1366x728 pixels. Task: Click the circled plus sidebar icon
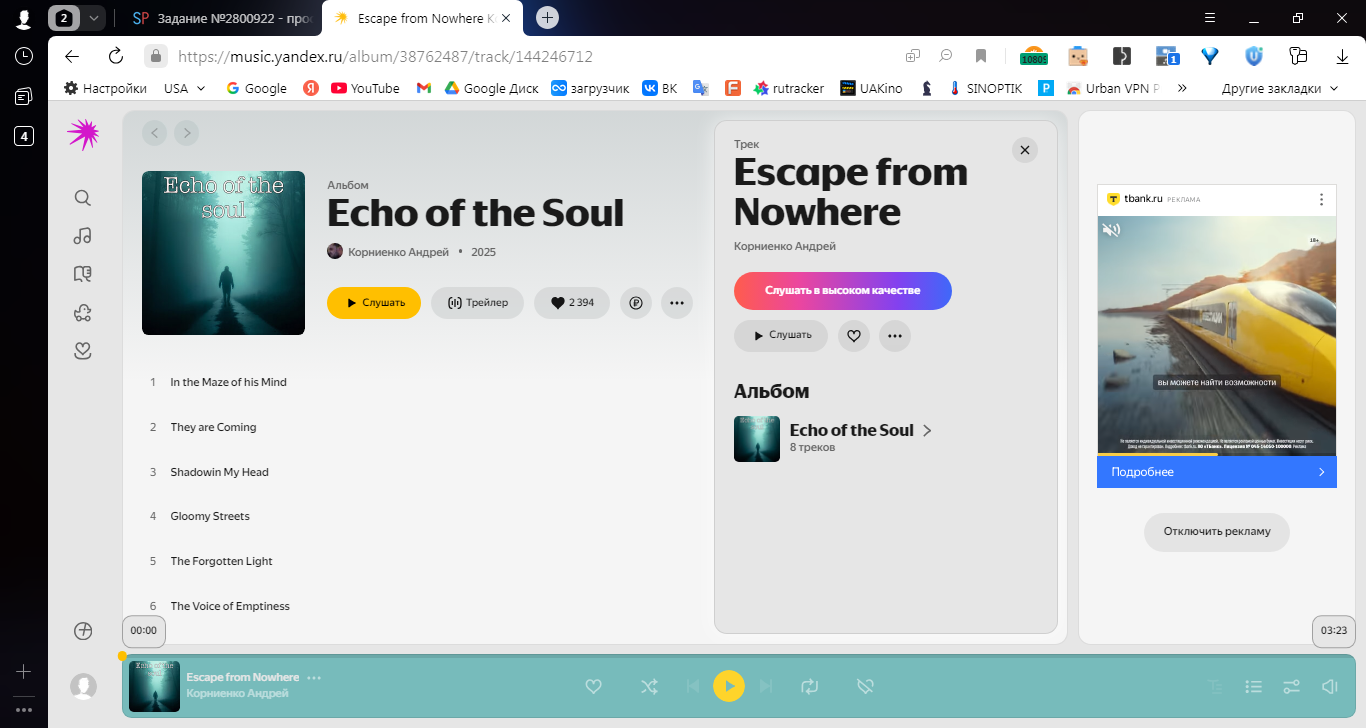[x=83, y=631]
